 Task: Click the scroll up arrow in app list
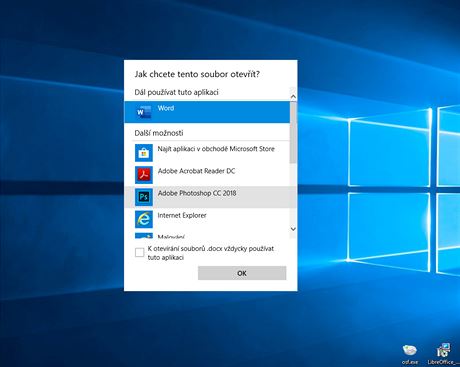tap(293, 97)
